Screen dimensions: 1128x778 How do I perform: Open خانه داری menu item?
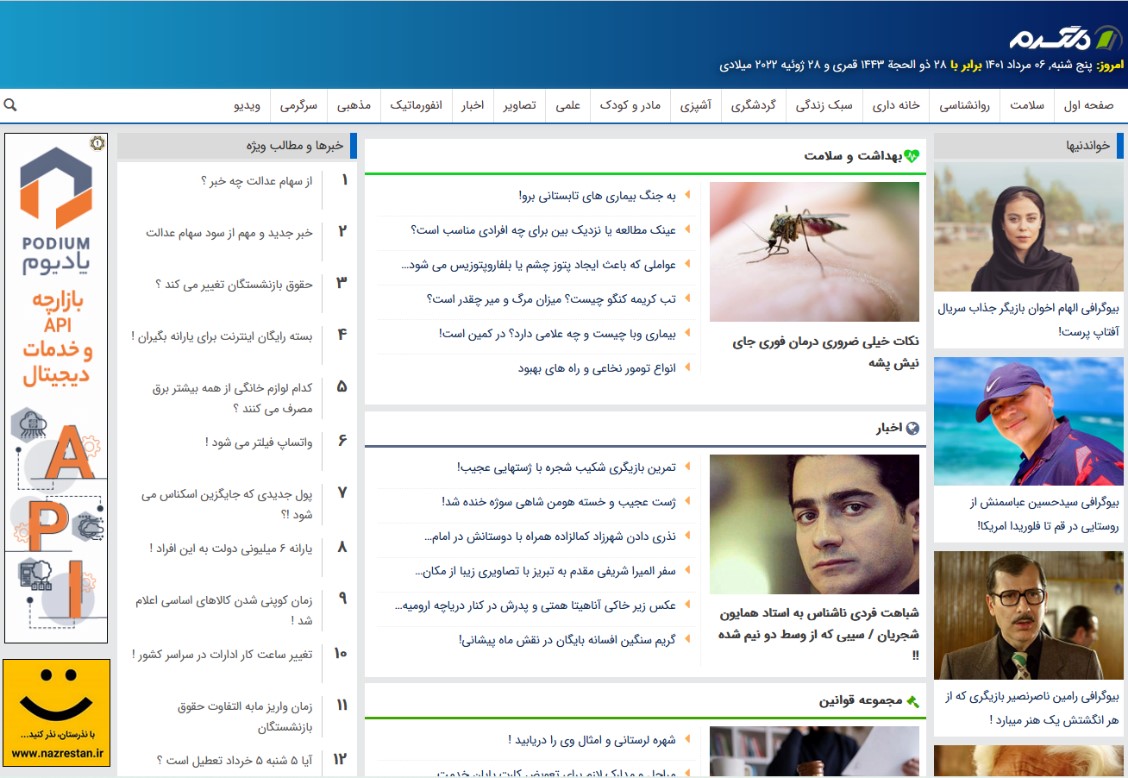point(896,105)
